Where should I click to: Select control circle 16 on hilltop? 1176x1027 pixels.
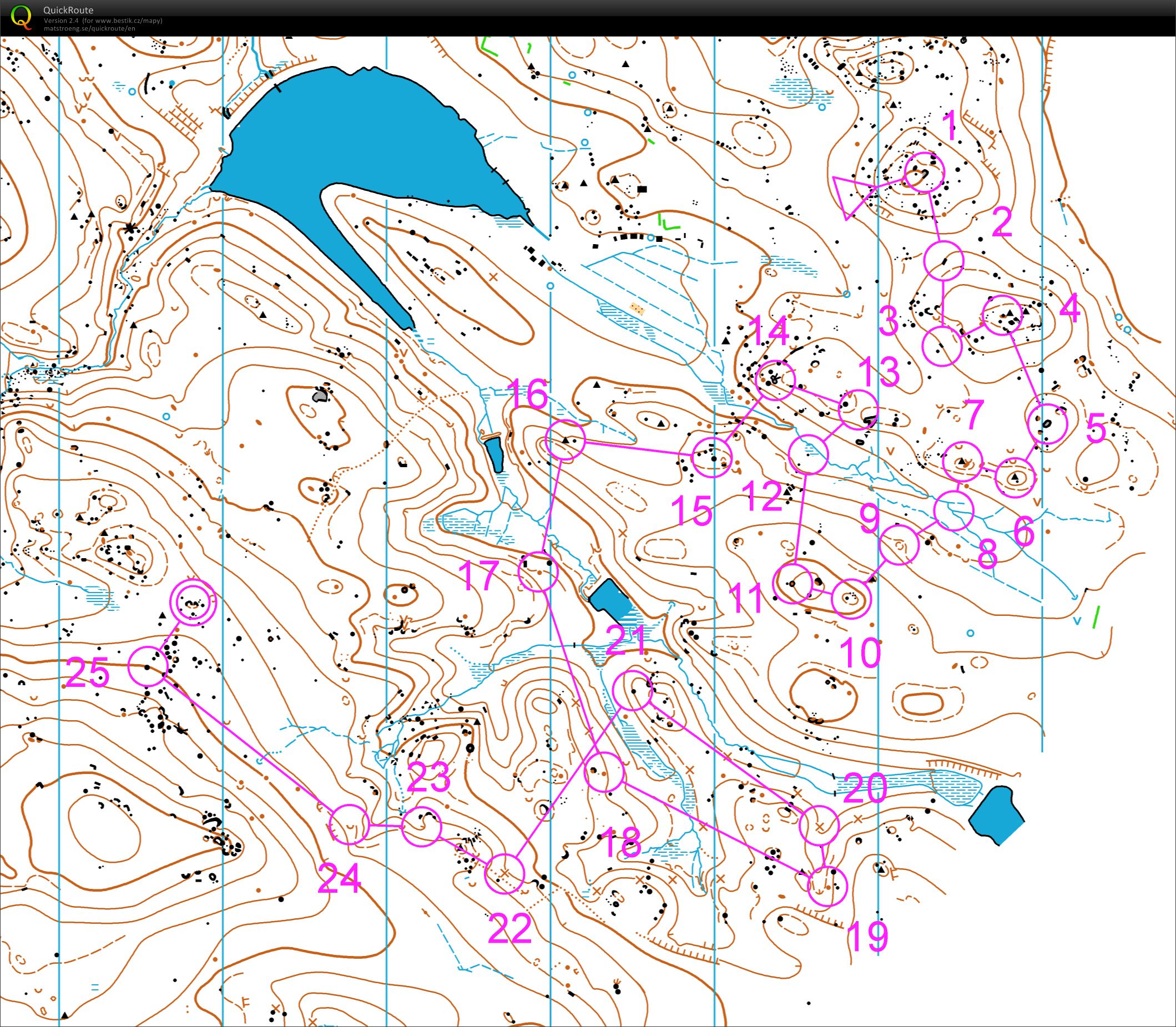coord(565,439)
